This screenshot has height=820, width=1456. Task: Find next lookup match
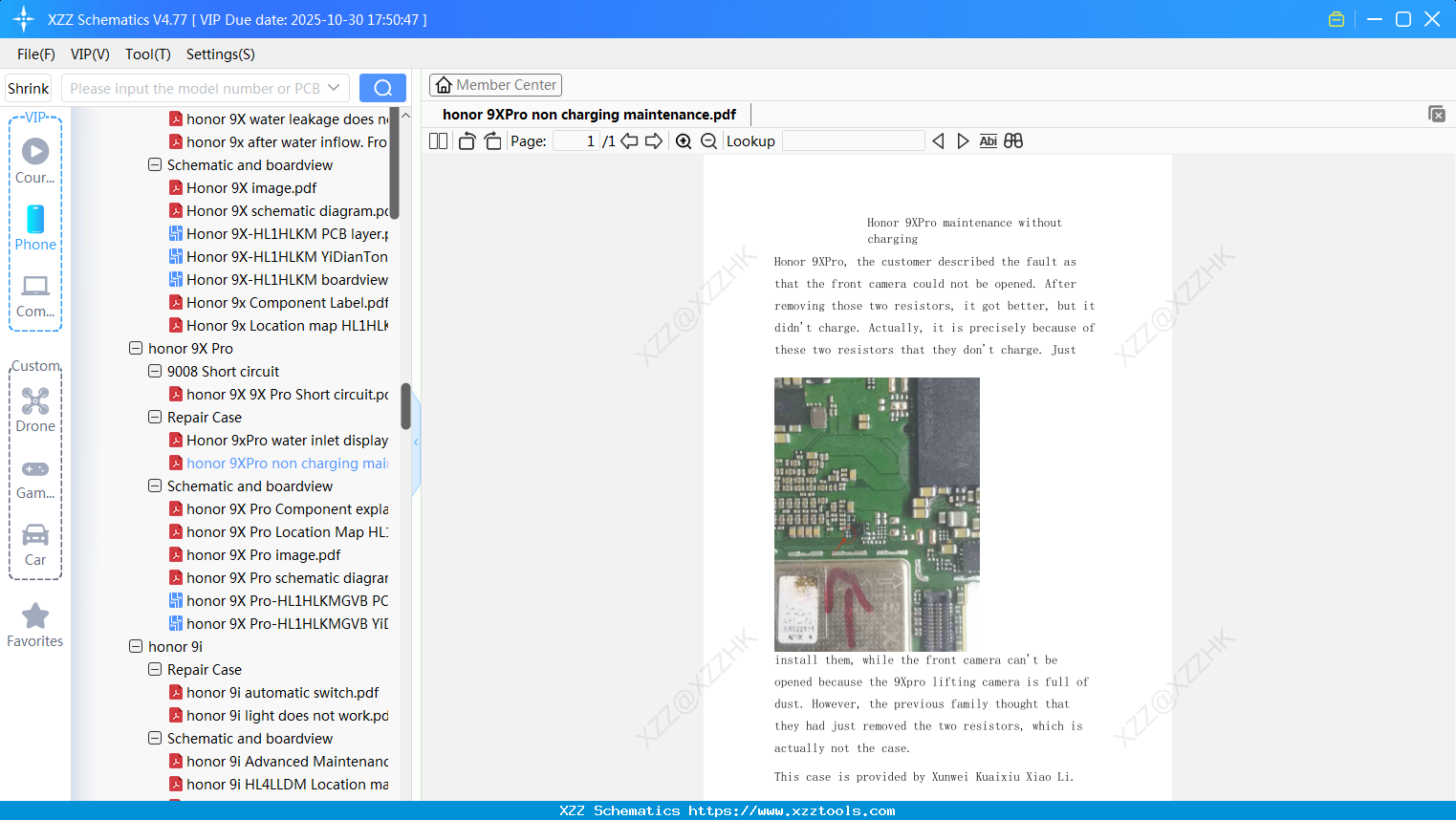pos(963,141)
